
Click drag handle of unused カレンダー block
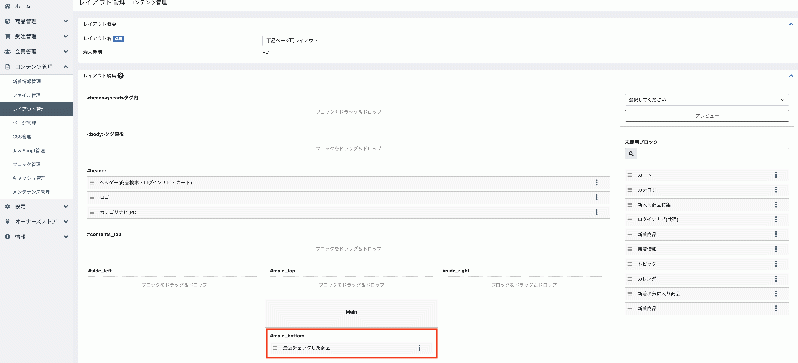click(630, 279)
